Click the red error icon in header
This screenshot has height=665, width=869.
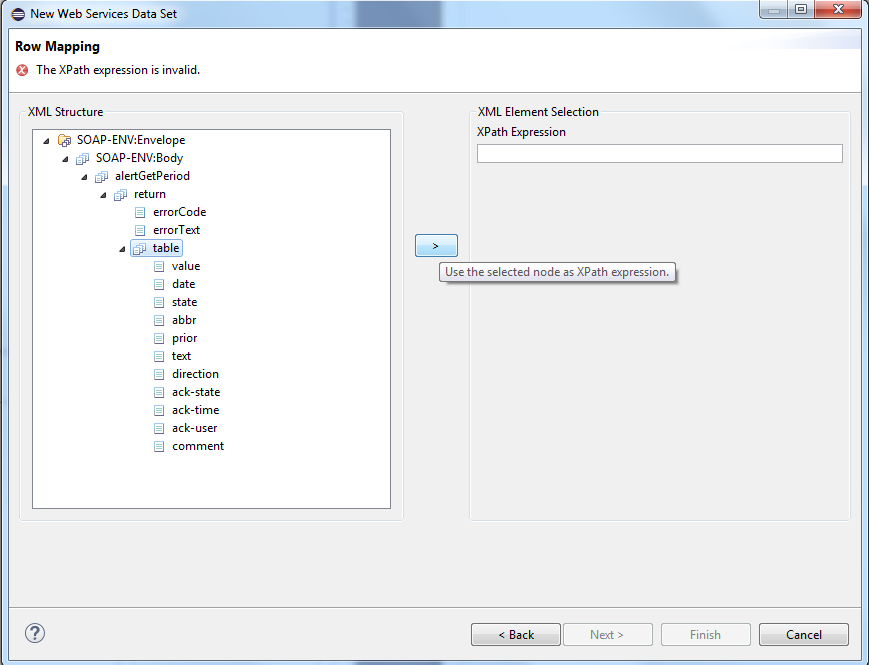click(22, 70)
